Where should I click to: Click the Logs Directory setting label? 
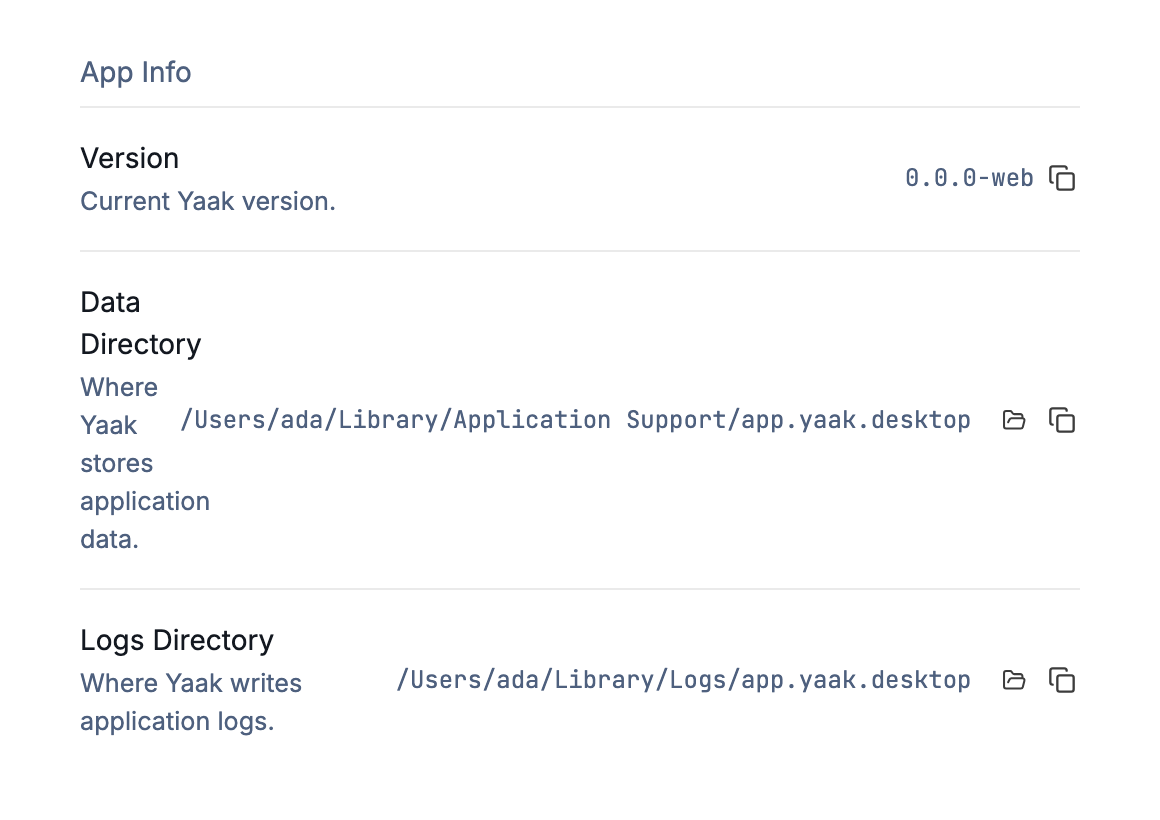pyautogui.click(x=177, y=640)
